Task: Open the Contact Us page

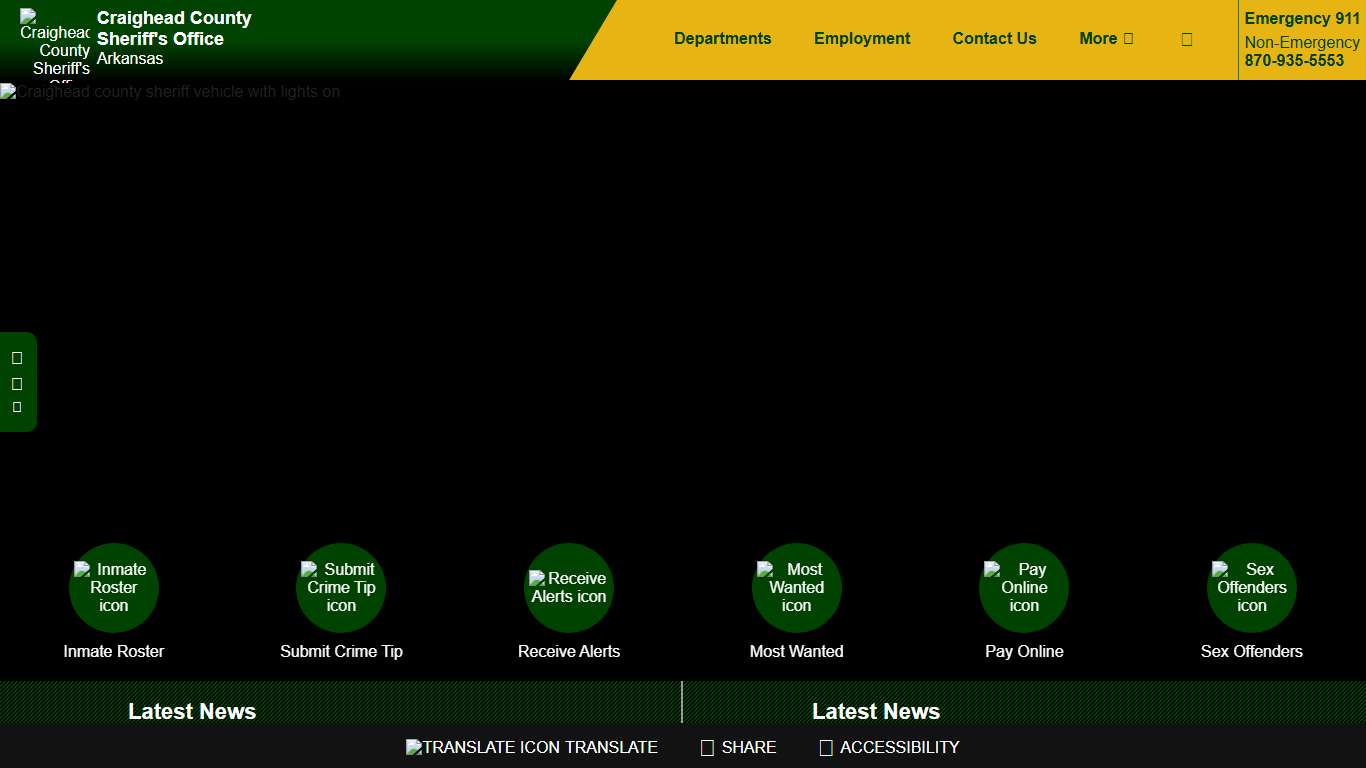Action: pyautogui.click(x=994, y=39)
